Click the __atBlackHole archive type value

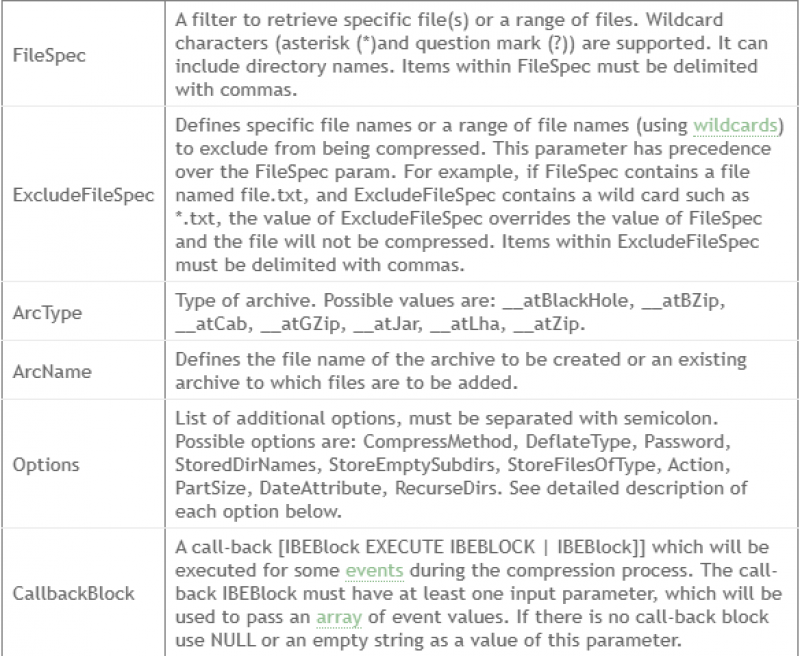568,301
